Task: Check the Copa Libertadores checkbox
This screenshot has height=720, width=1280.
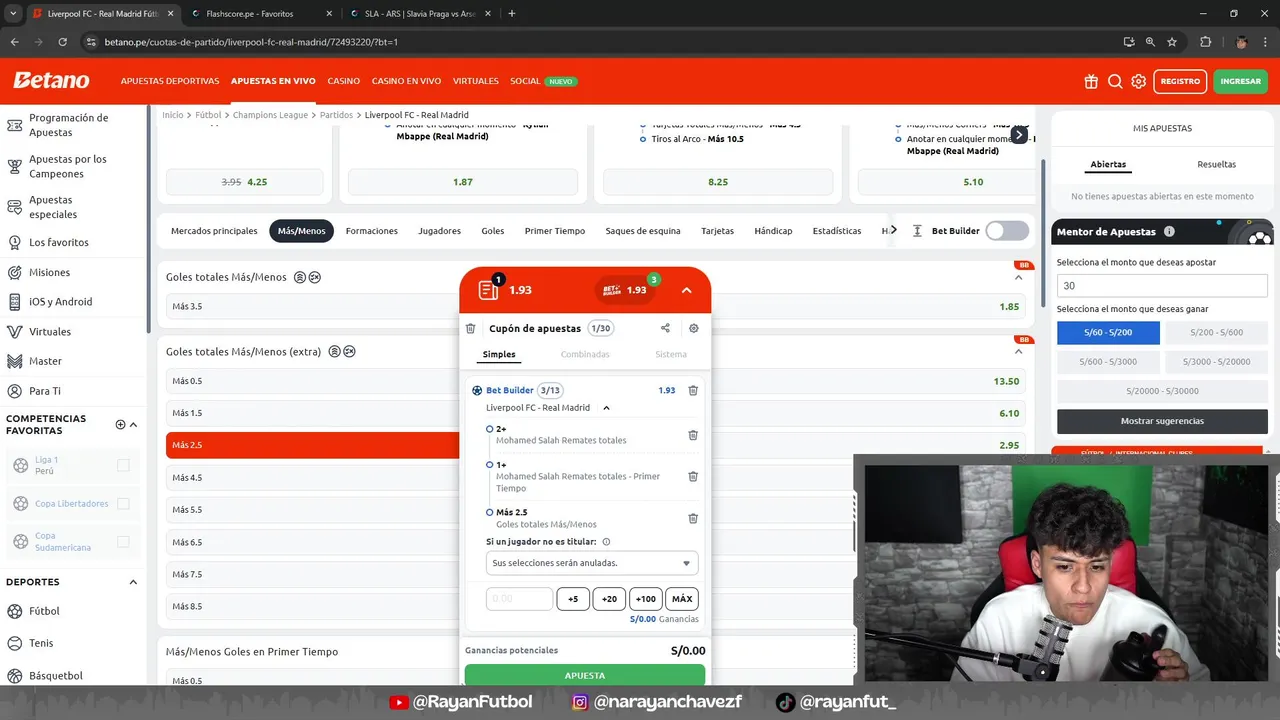Action: click(123, 503)
